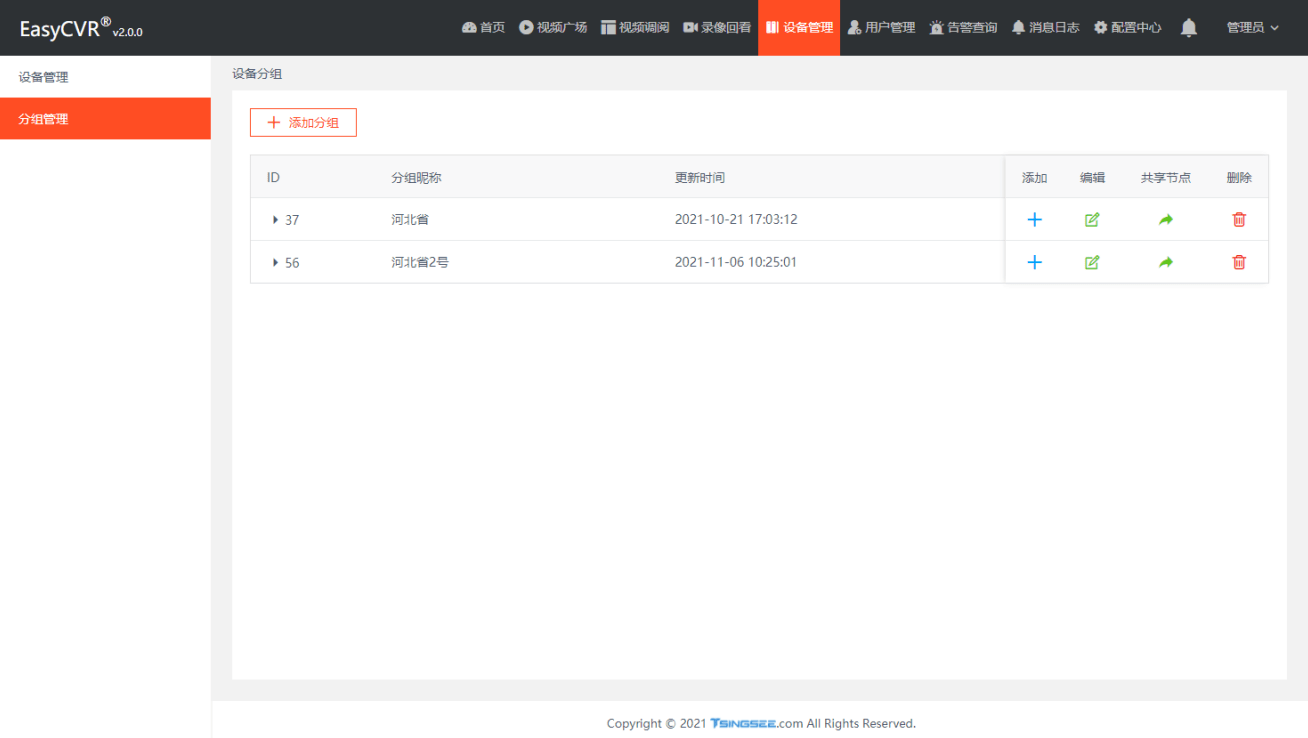Image resolution: width=1308 pixels, height=738 pixels.
Task: Open the Tsingsee.com footer link
Action: (x=756, y=724)
